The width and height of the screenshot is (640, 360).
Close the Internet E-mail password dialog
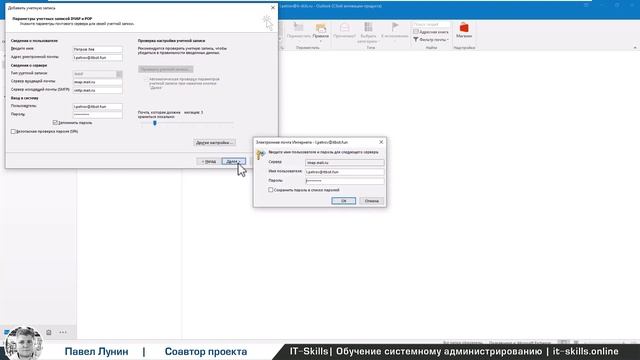click(381, 142)
